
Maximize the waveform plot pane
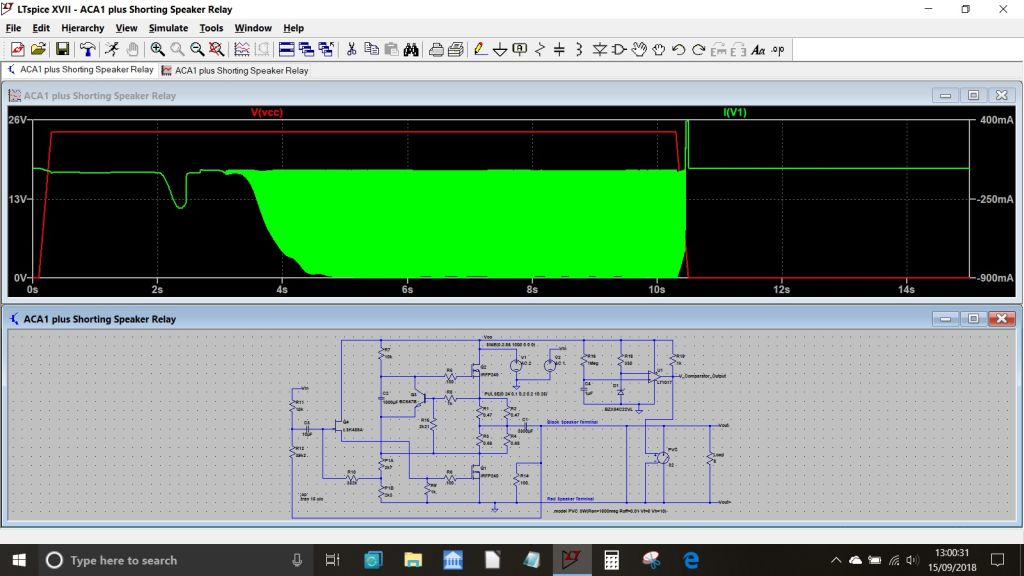[973, 95]
